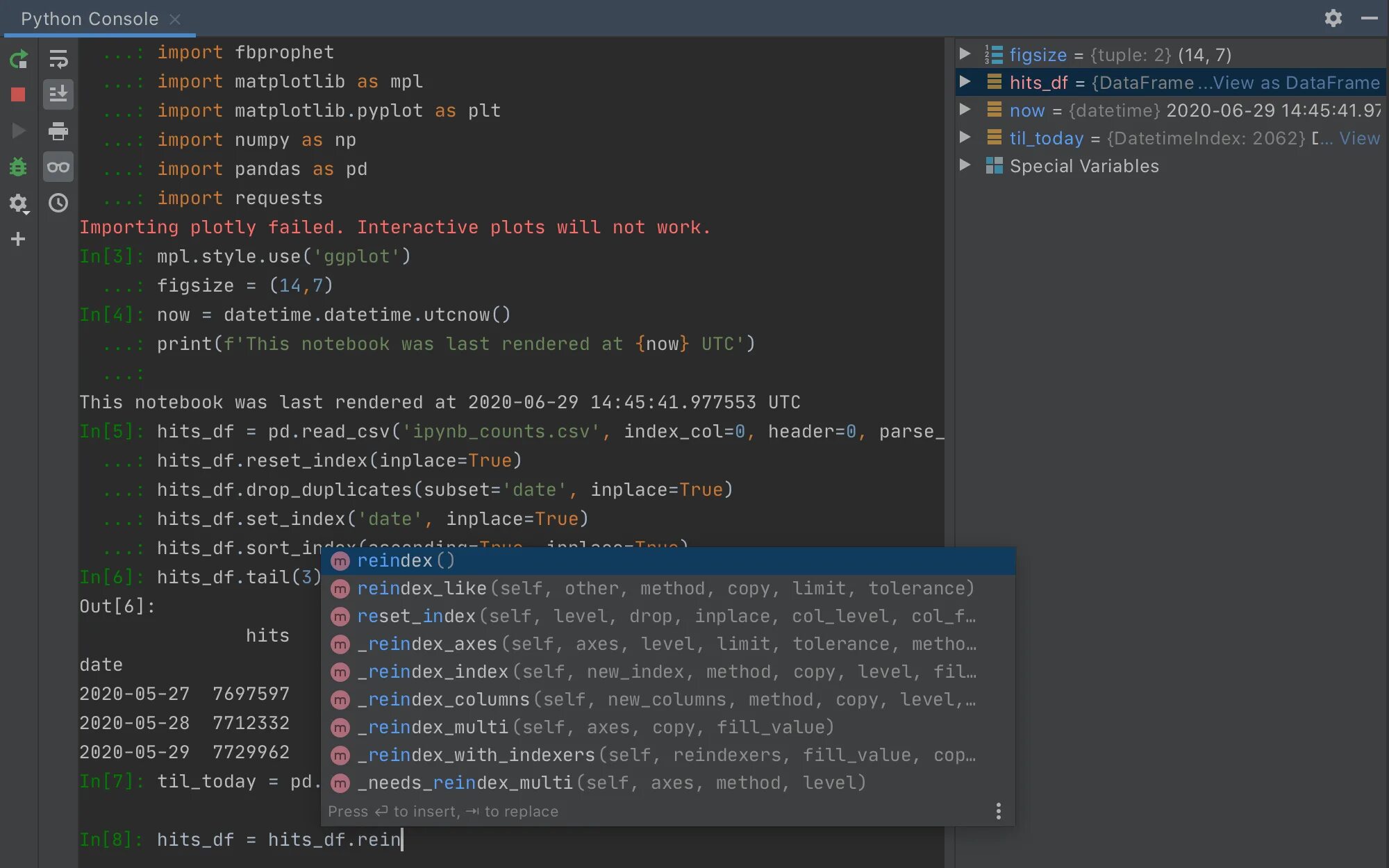This screenshot has height=868, width=1389.
Task: Click the print icon
Action: point(58,131)
